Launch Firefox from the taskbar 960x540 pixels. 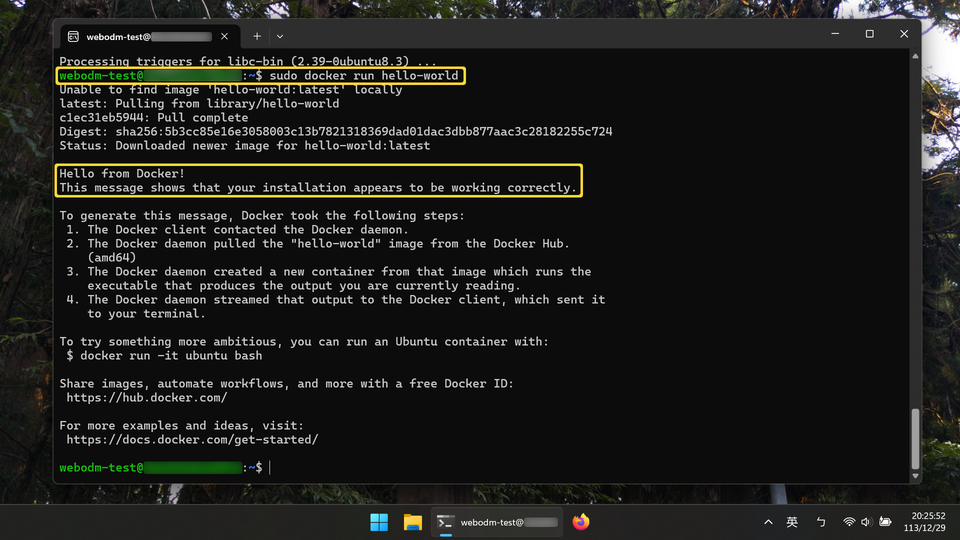point(580,522)
